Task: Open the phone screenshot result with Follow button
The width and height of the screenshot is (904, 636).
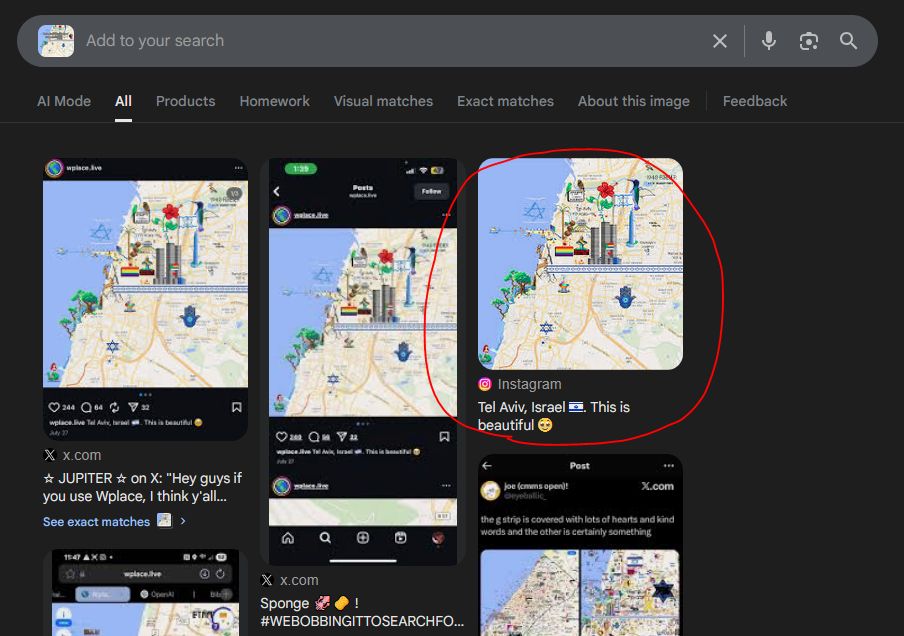Action: (x=363, y=362)
